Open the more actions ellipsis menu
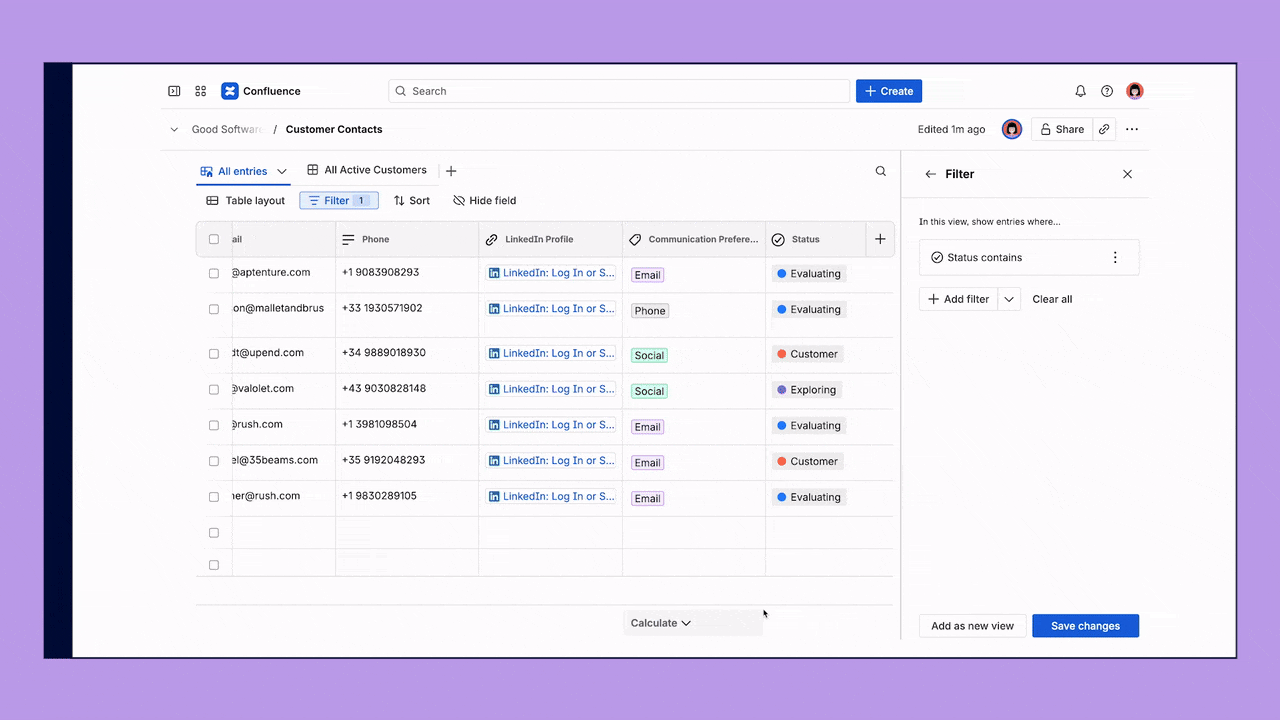The image size is (1280, 720). pos(1132,129)
